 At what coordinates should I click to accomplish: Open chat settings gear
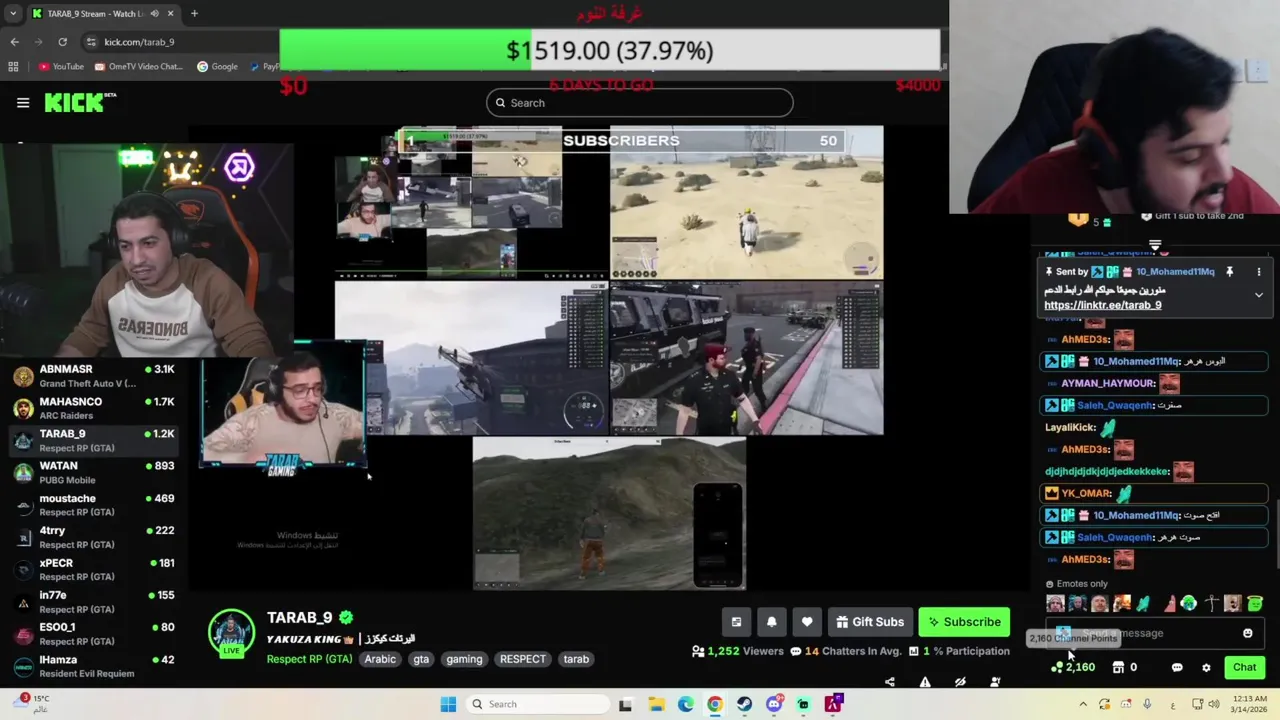tap(1206, 667)
